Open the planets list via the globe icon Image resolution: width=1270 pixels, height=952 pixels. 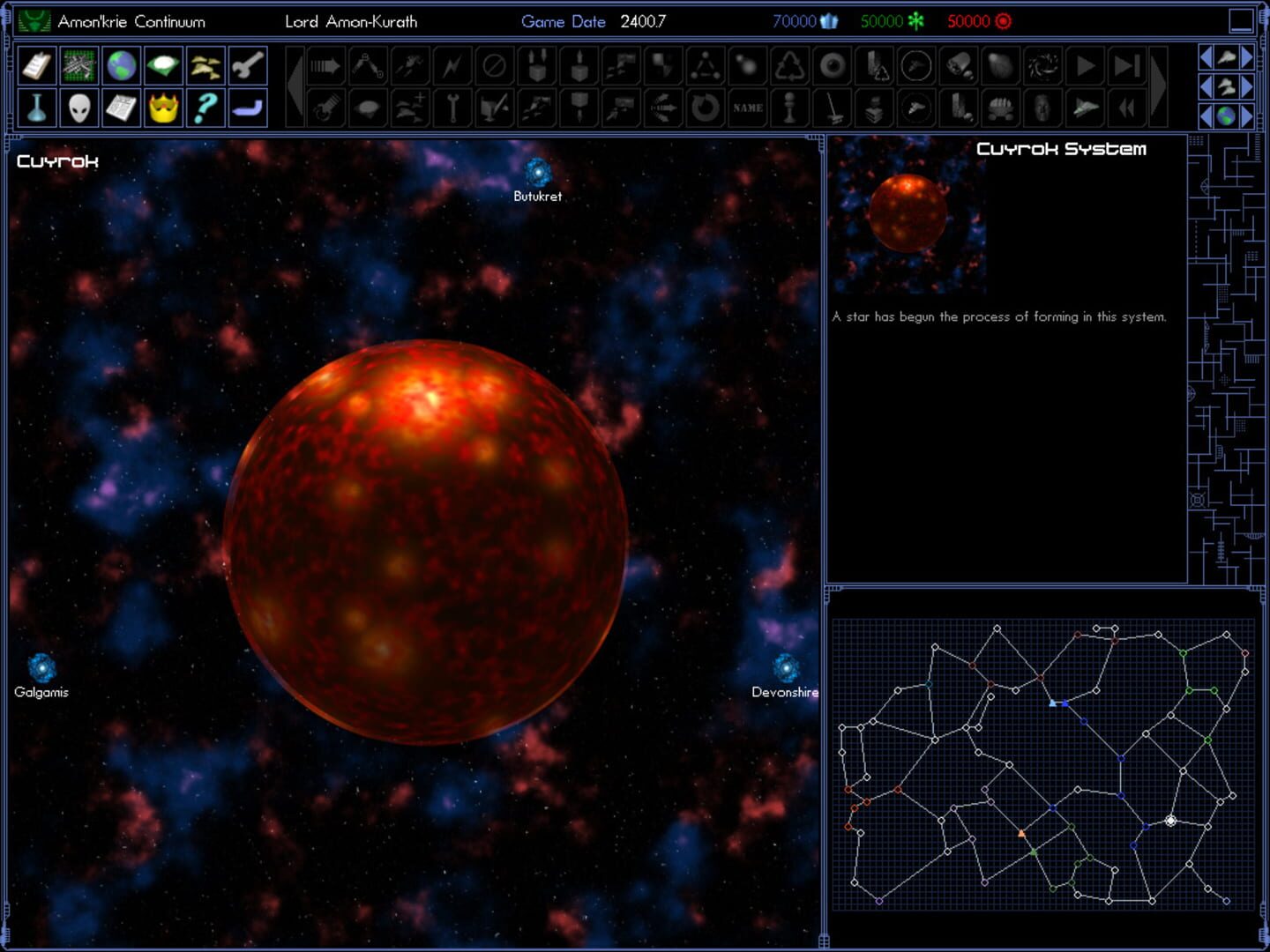coord(121,63)
